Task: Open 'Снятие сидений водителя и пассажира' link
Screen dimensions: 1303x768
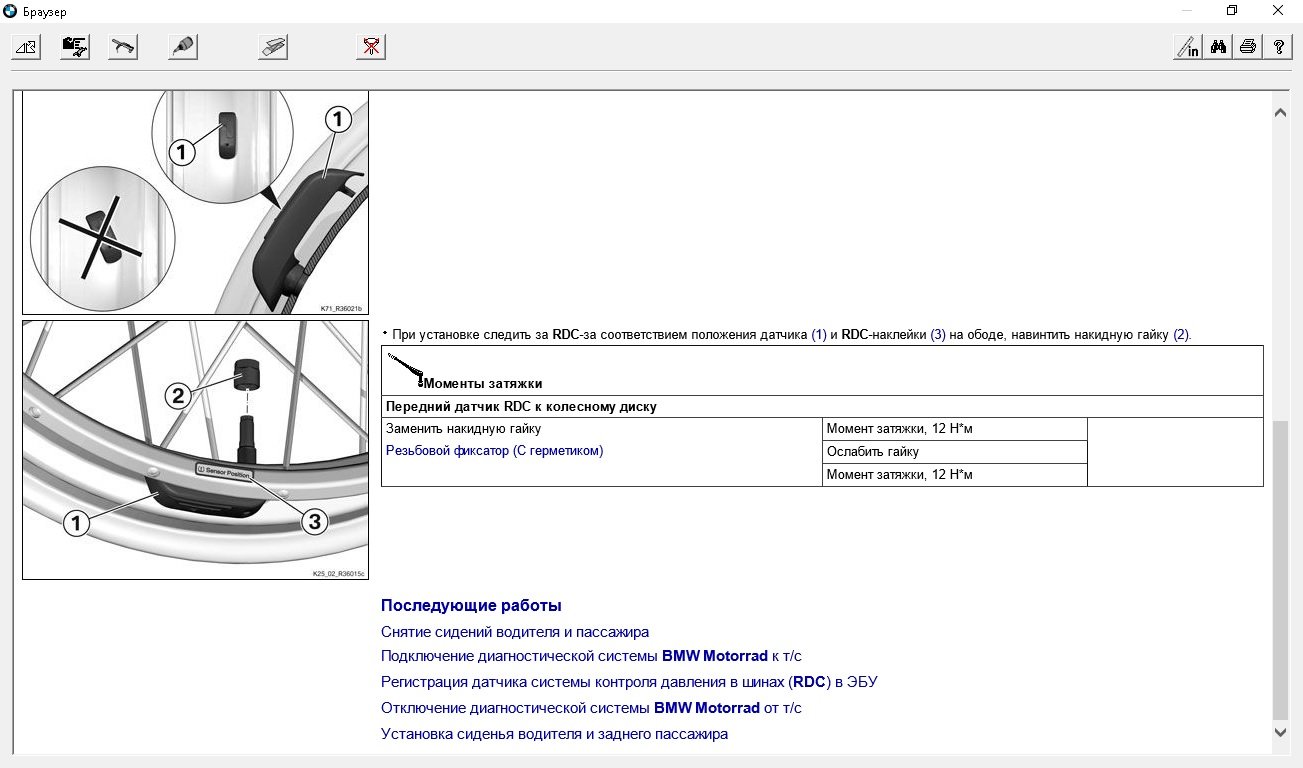Action: (515, 632)
